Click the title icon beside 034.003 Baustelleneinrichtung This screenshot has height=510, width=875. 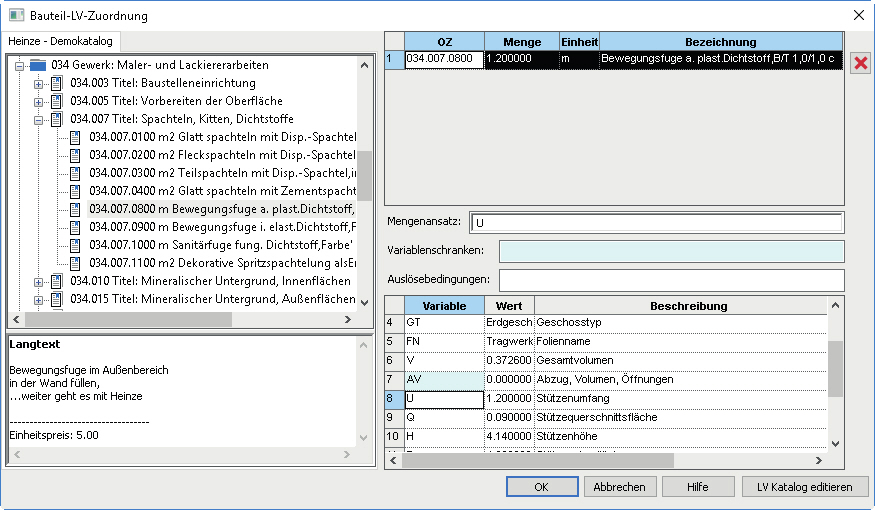click(x=56, y=84)
